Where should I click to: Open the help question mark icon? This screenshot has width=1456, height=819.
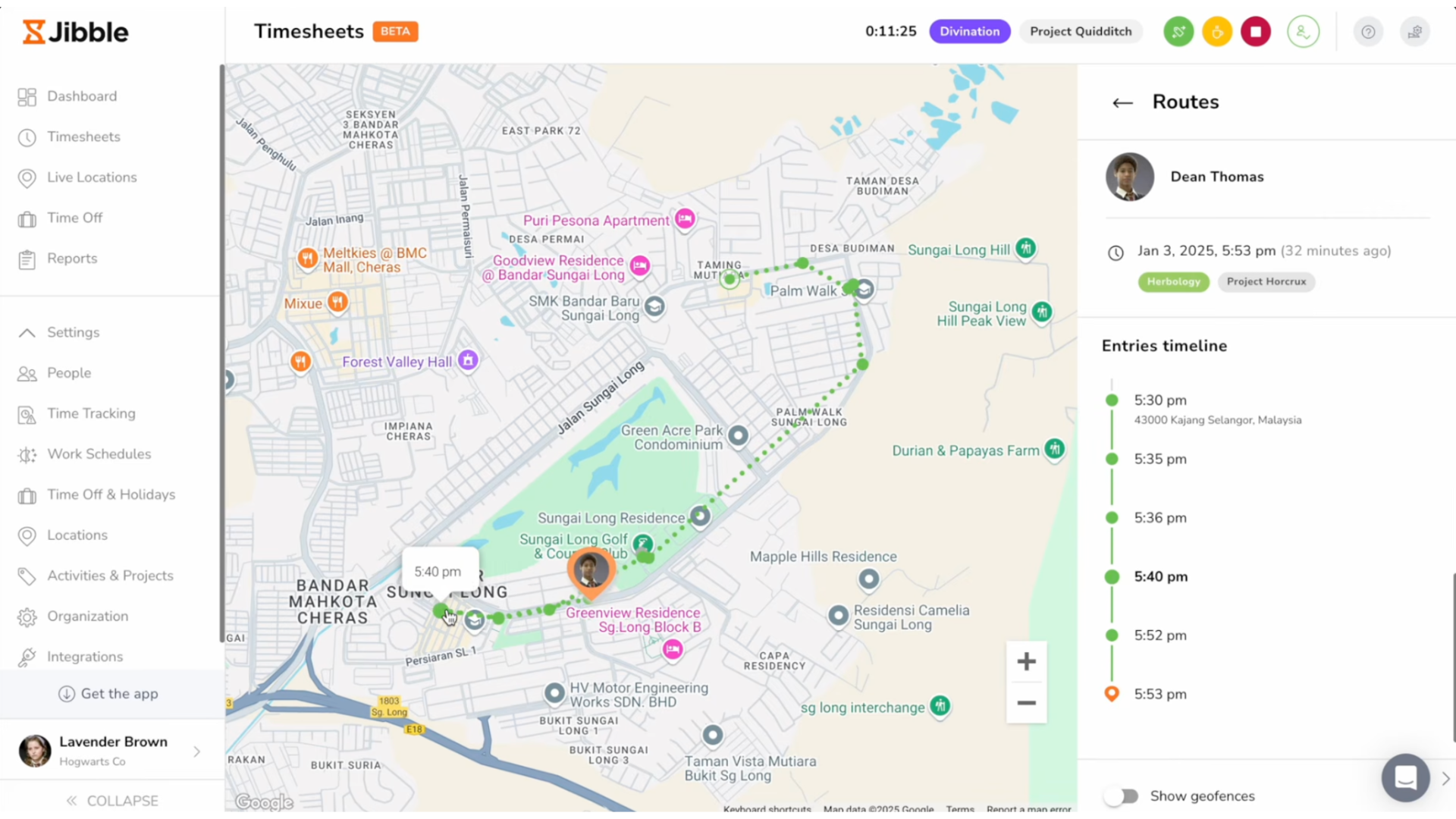point(1368,32)
